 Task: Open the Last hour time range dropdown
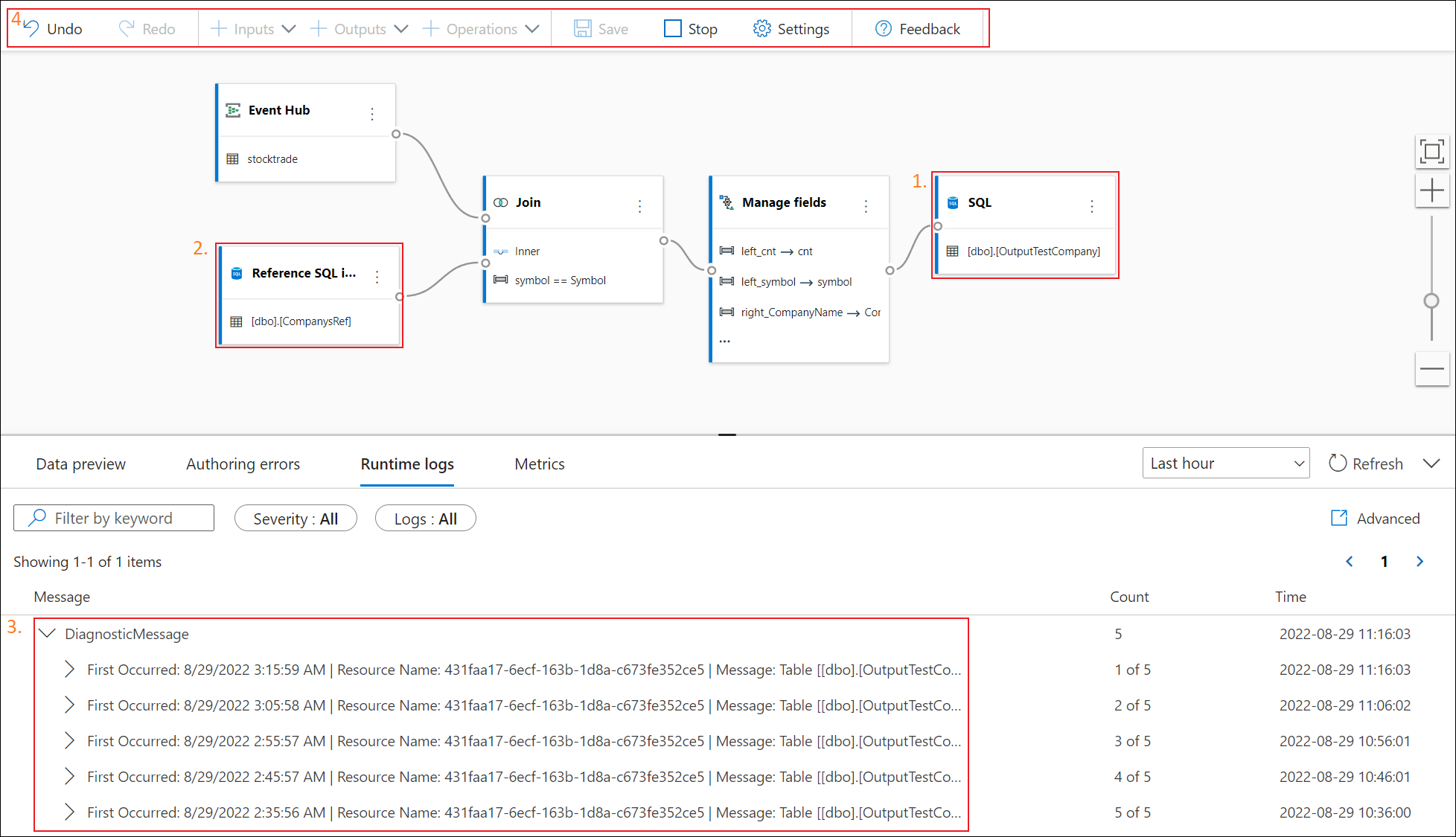(1226, 463)
